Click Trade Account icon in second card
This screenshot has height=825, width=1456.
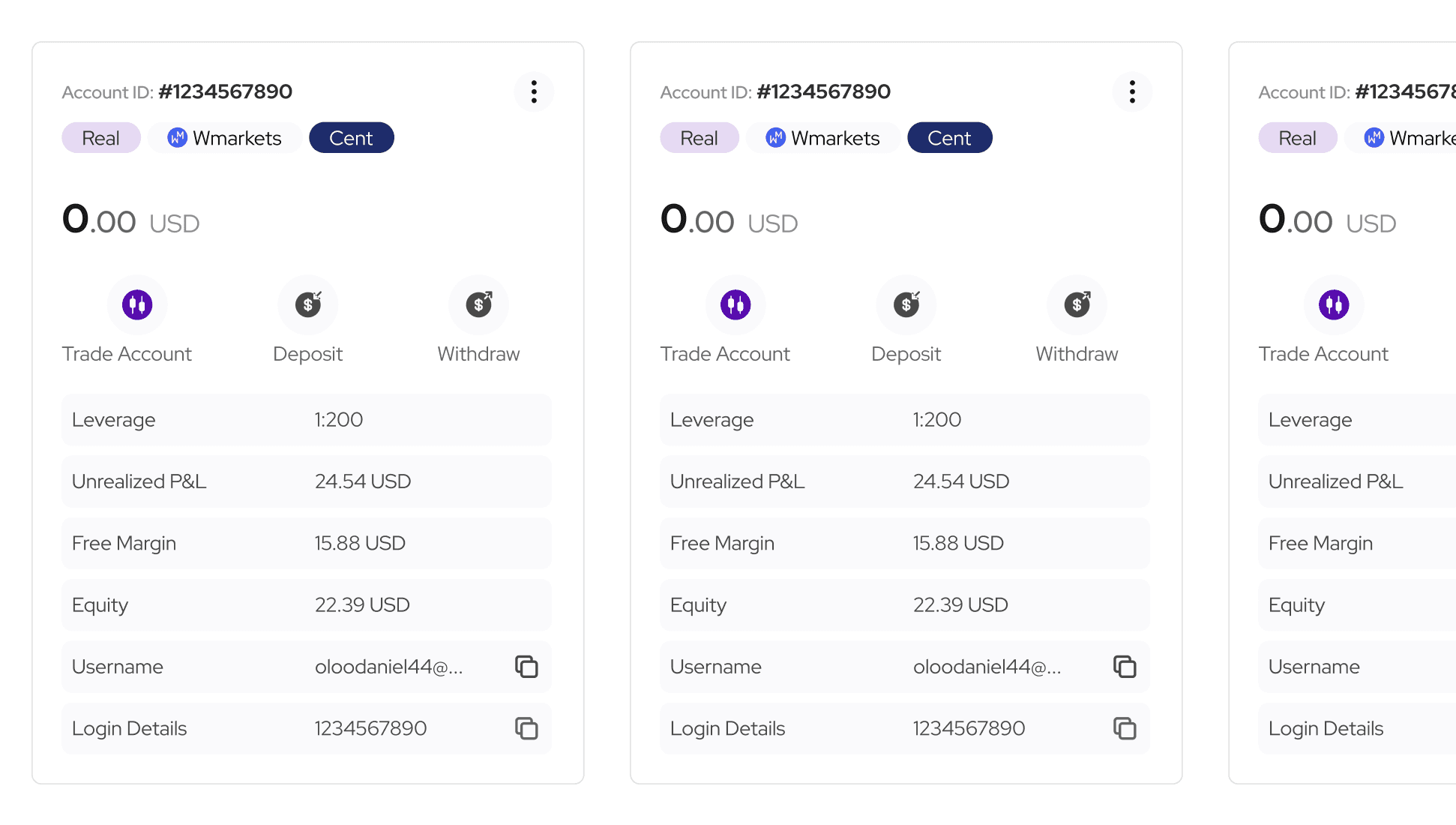click(x=735, y=304)
